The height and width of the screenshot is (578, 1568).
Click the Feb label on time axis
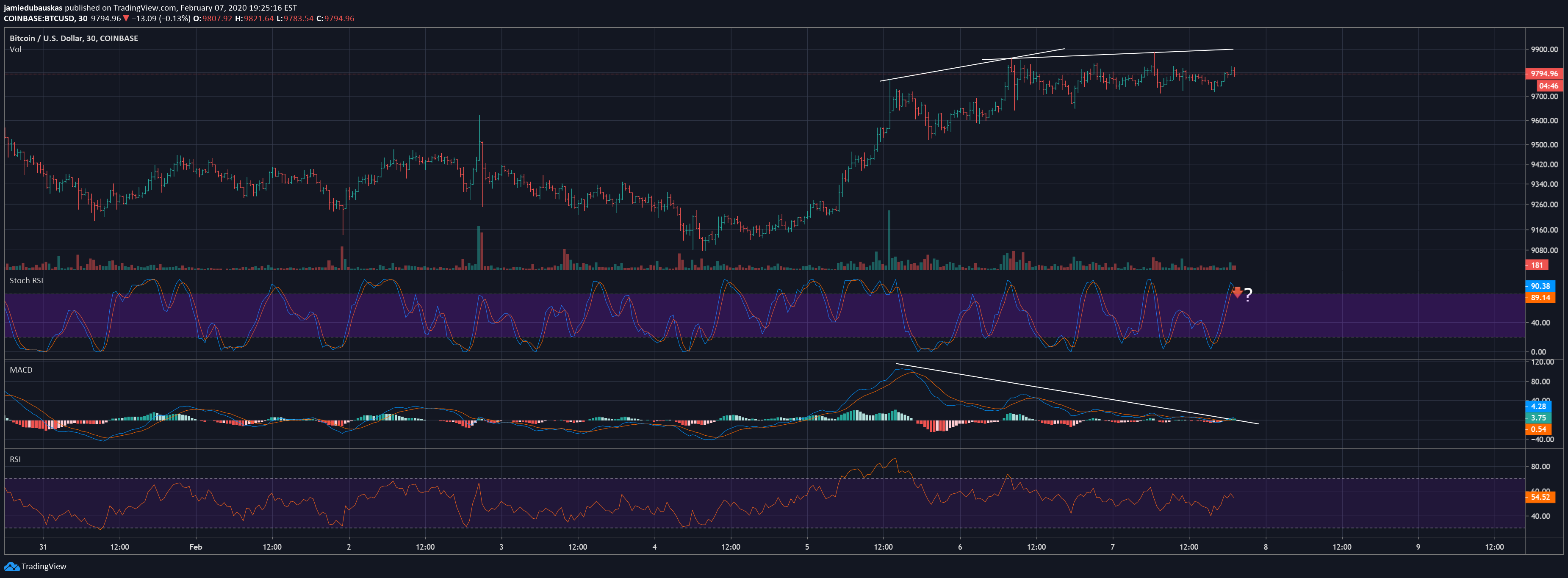pyautogui.click(x=195, y=547)
